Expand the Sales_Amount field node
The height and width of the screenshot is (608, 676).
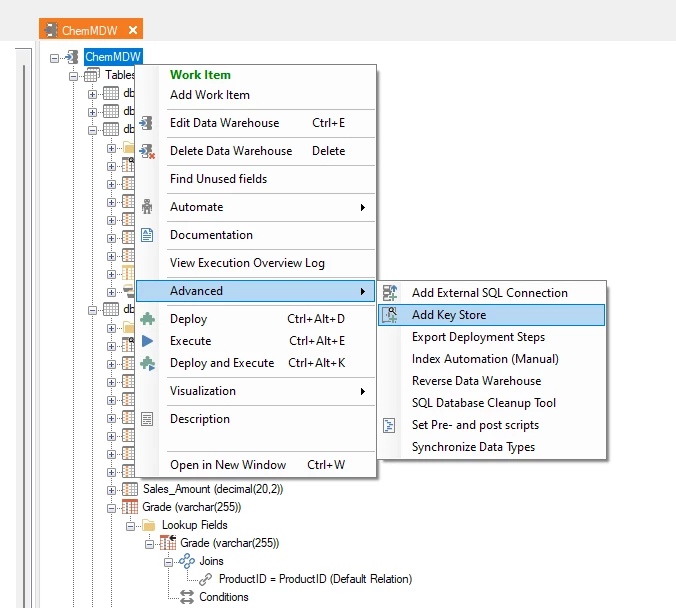[111, 490]
